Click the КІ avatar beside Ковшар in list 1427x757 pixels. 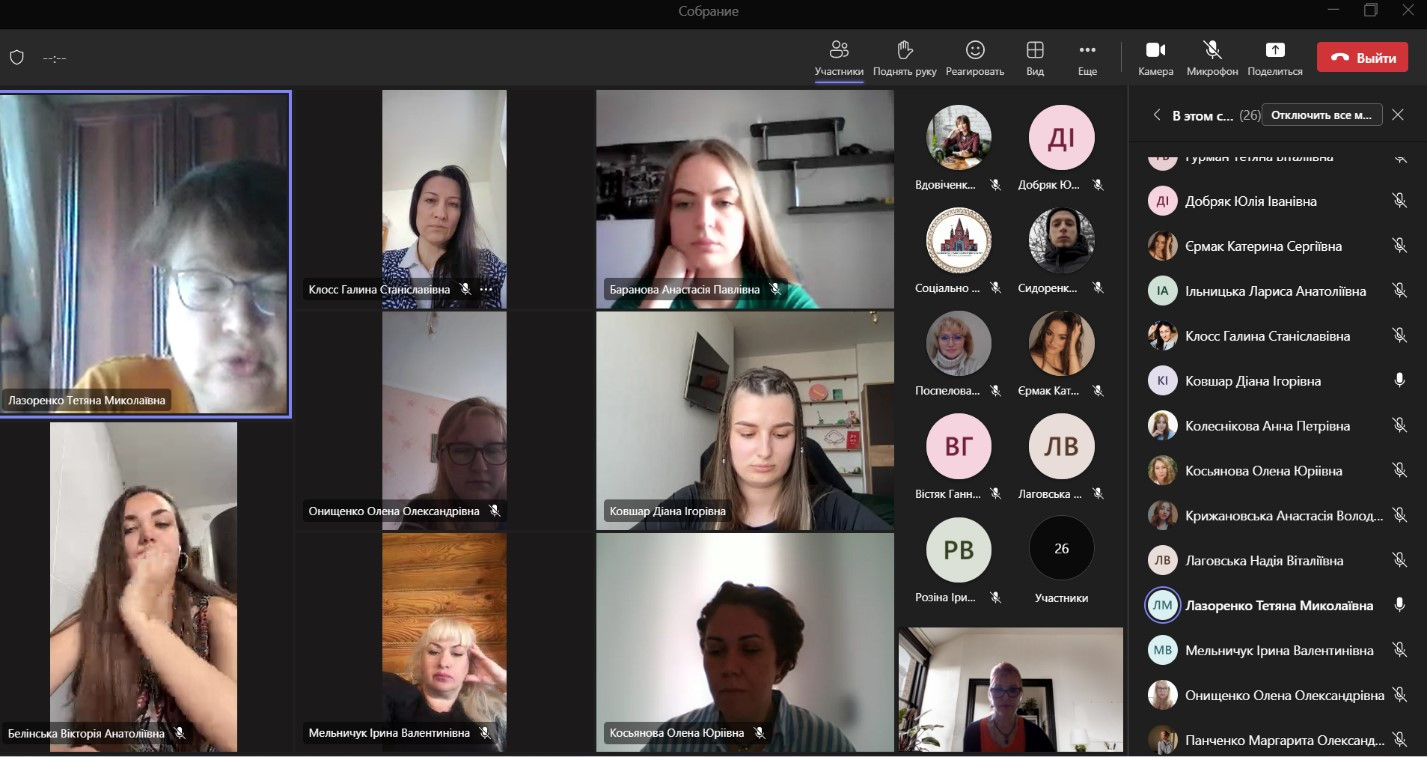[x=1162, y=381]
